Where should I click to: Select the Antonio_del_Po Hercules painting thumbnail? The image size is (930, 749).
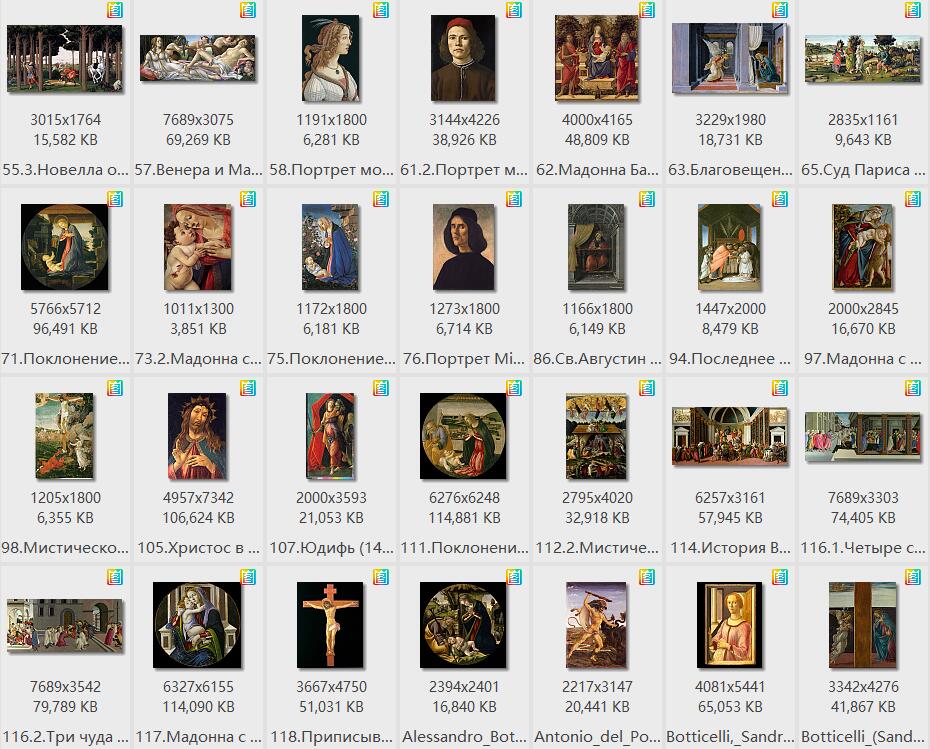point(596,625)
